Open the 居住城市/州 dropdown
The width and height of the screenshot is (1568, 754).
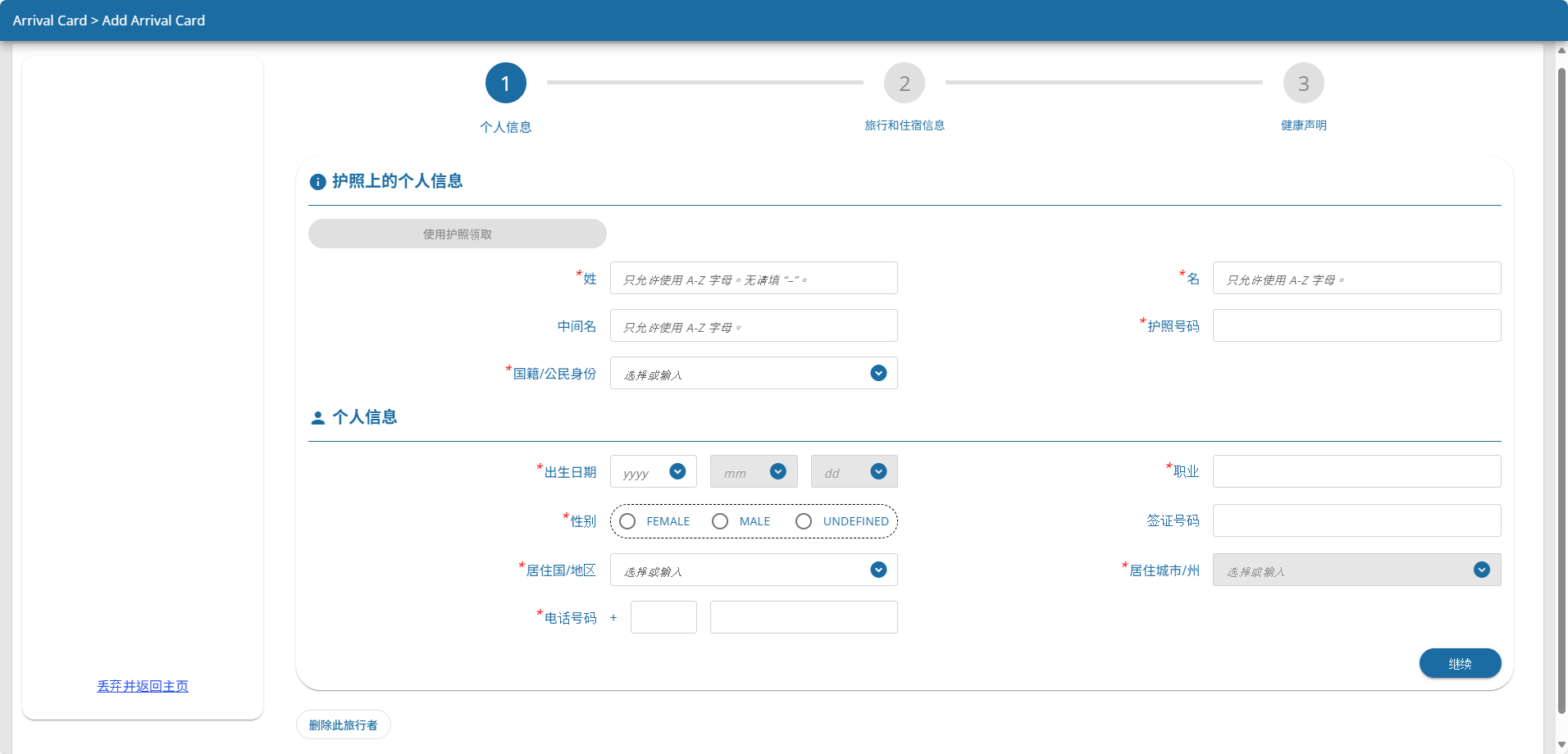click(x=1481, y=570)
